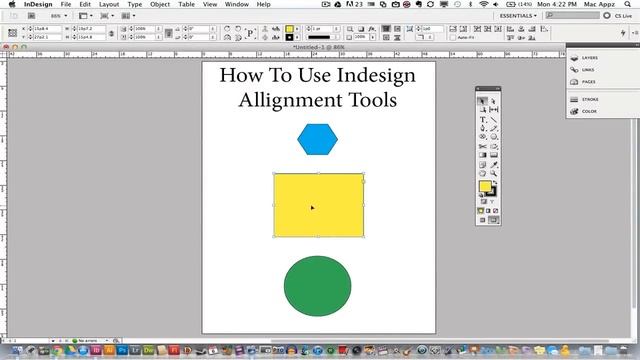Open the Object menu
This screenshot has width=640, height=360.
click(x=160, y=4)
